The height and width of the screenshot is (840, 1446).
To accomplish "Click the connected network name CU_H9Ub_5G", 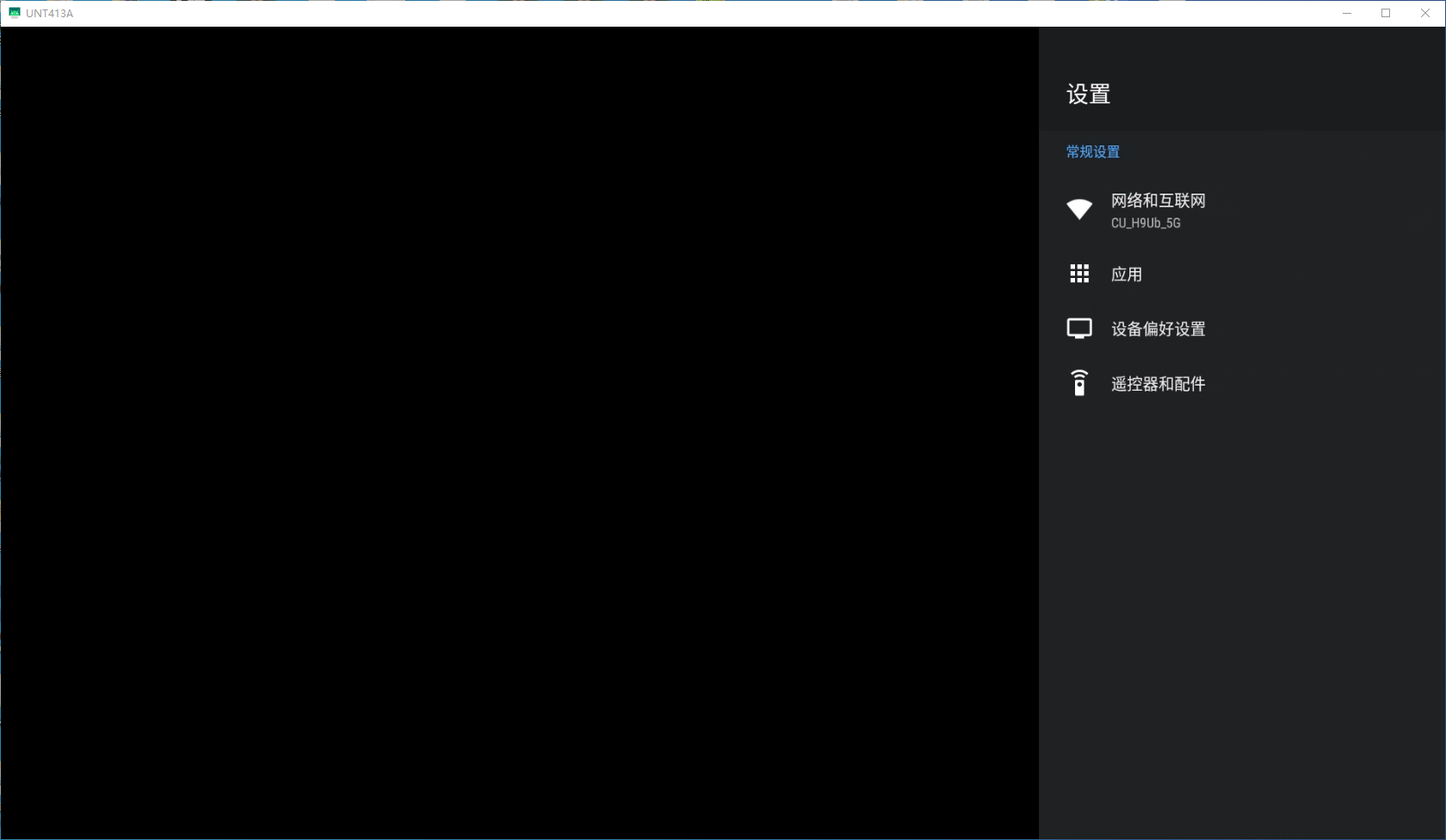I will coord(1145,223).
